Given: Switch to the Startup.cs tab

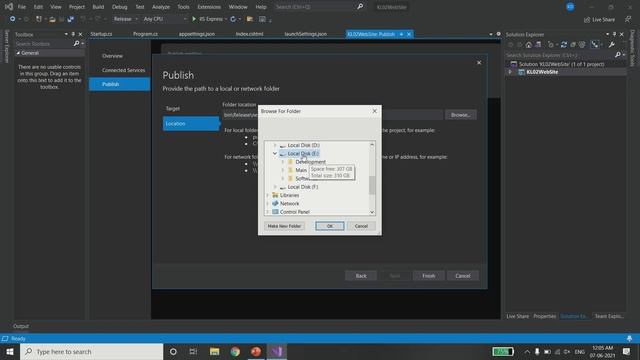Looking at the screenshot, I should tap(101, 34).
